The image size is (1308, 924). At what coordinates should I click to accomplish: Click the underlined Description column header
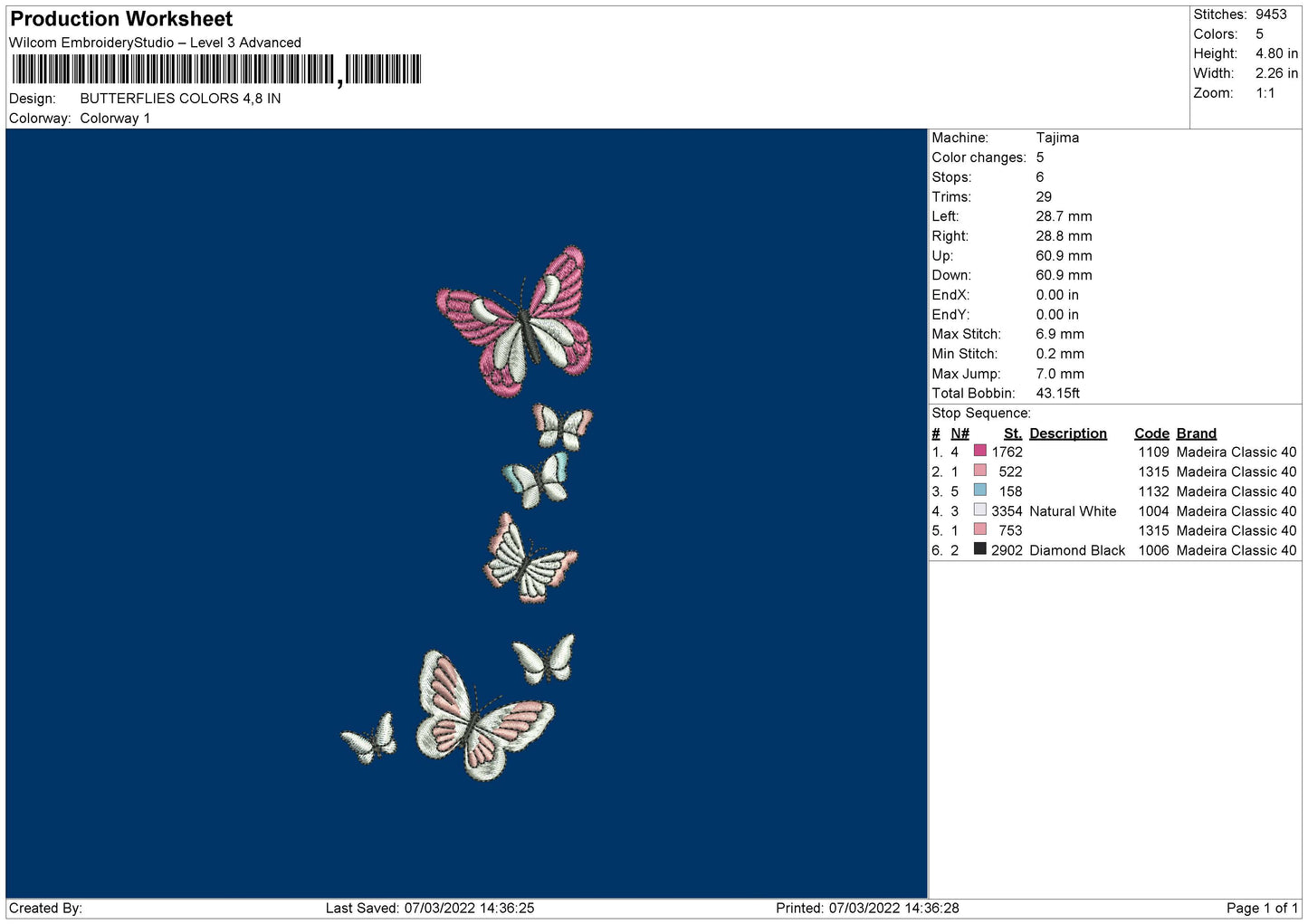pyautogui.click(x=1067, y=433)
